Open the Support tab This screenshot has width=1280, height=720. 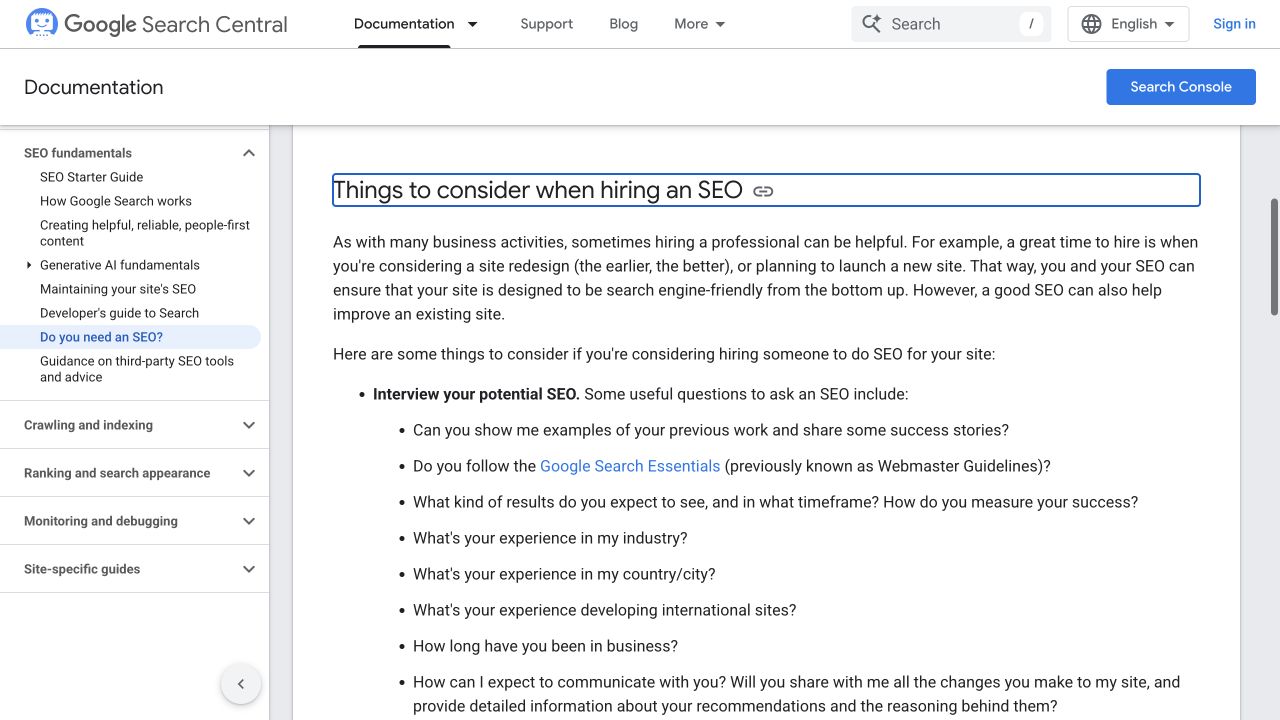(x=547, y=24)
